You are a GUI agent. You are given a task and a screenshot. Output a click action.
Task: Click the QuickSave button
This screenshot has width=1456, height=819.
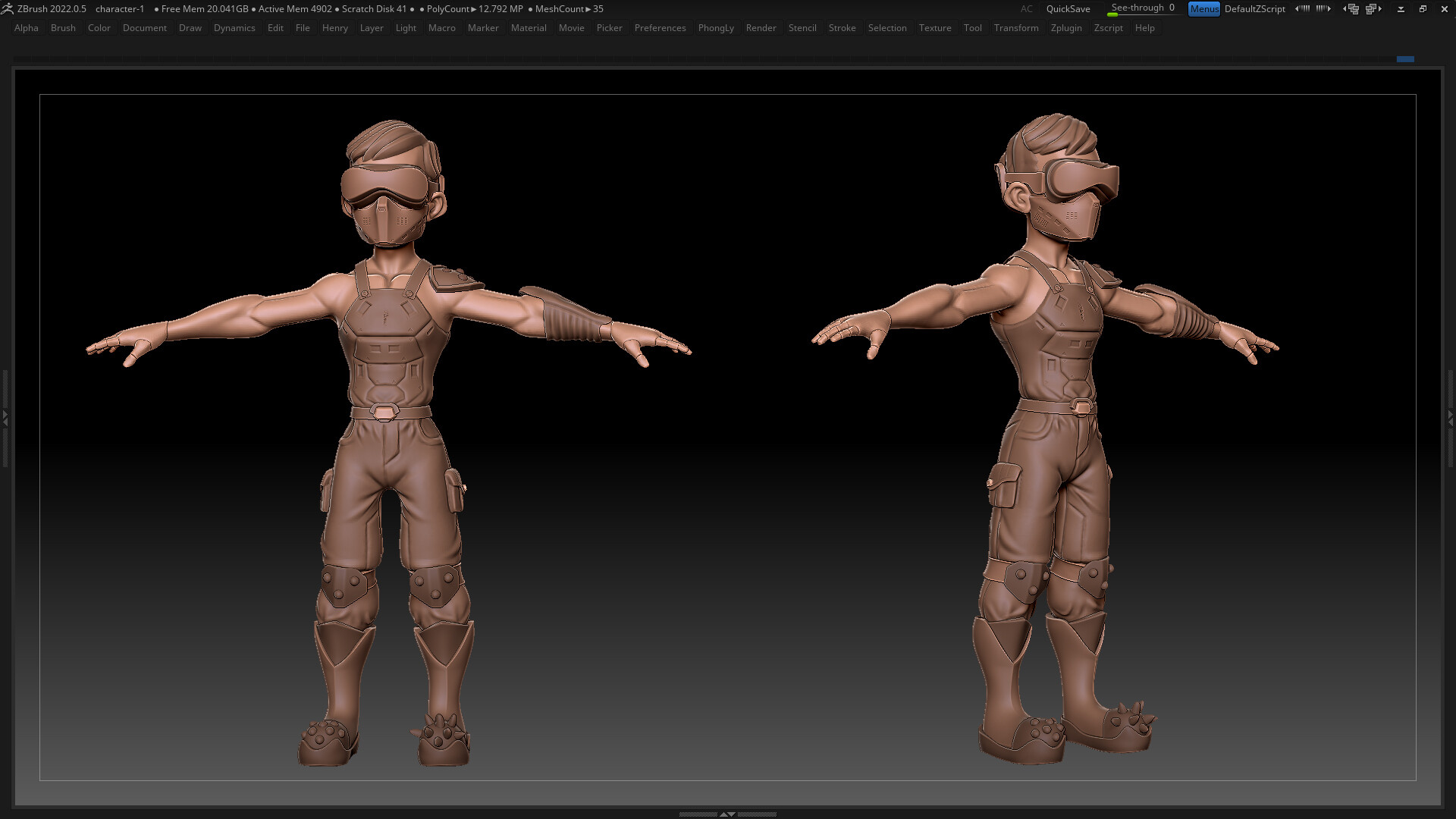(x=1068, y=8)
